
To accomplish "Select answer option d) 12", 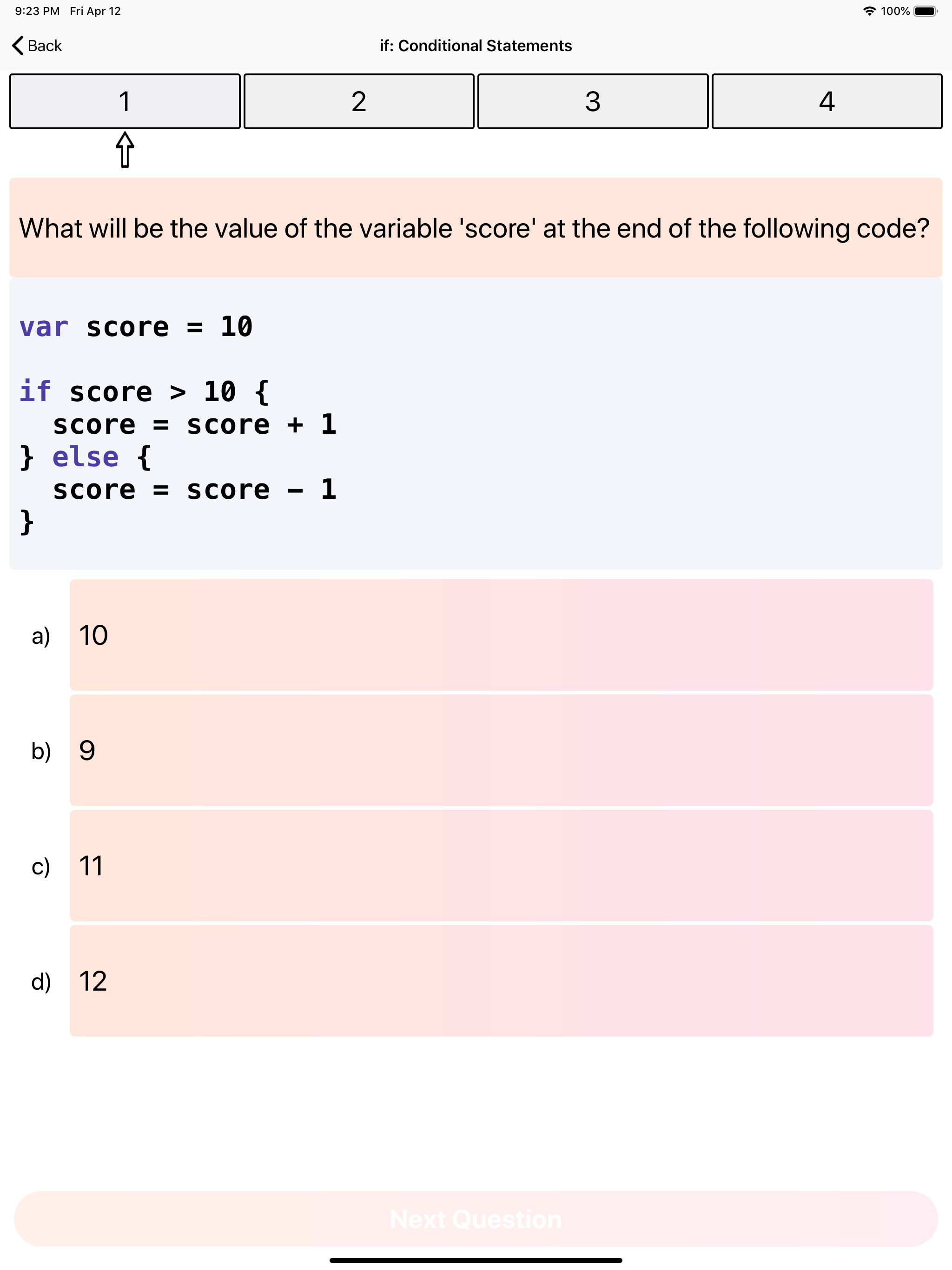I will pyautogui.click(x=500, y=982).
